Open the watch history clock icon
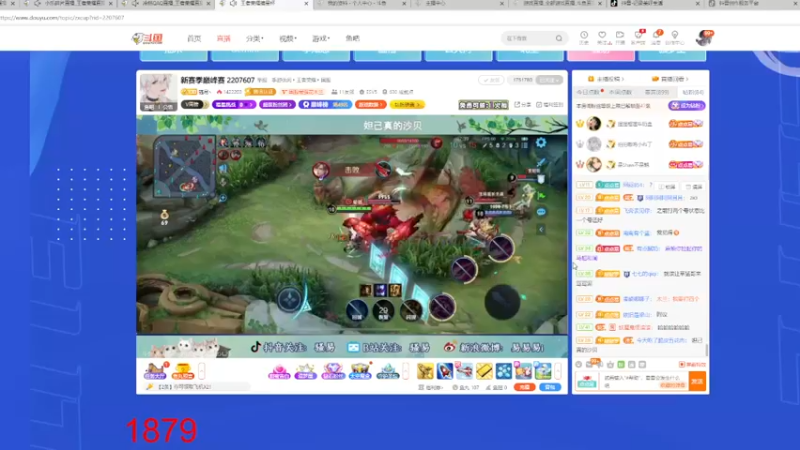This screenshot has width=800, height=450. 584,37
